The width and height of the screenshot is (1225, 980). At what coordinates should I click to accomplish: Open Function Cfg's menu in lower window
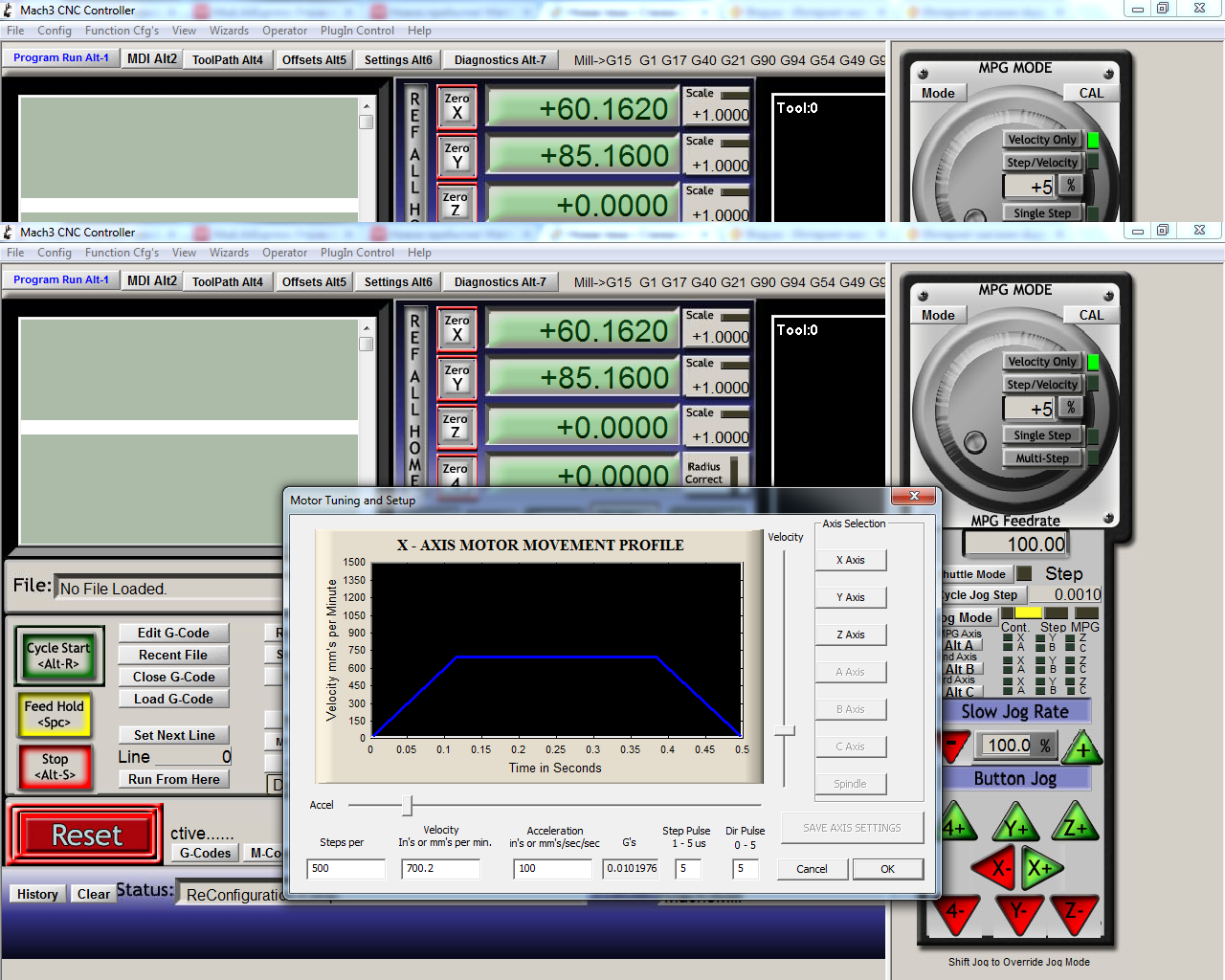pos(122,253)
